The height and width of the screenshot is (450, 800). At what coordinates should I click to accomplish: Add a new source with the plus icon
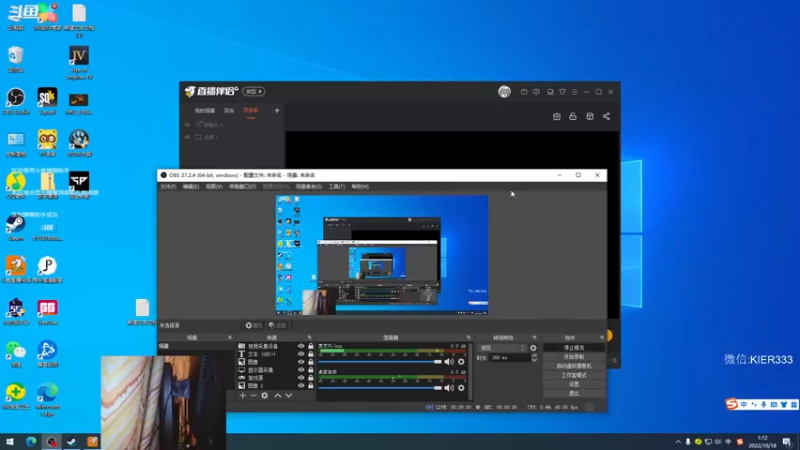click(x=243, y=395)
